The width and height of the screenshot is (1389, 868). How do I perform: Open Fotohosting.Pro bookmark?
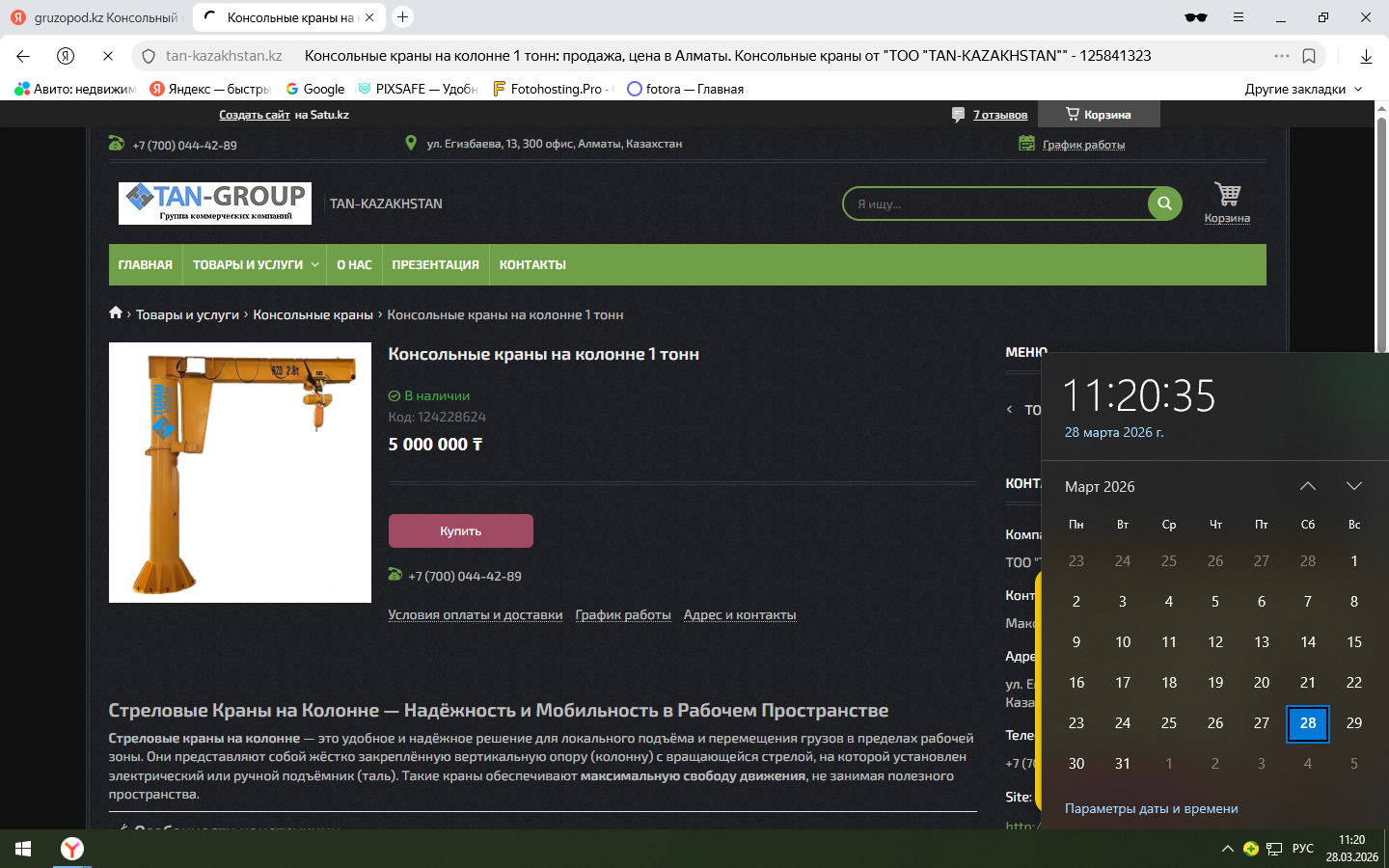552,89
